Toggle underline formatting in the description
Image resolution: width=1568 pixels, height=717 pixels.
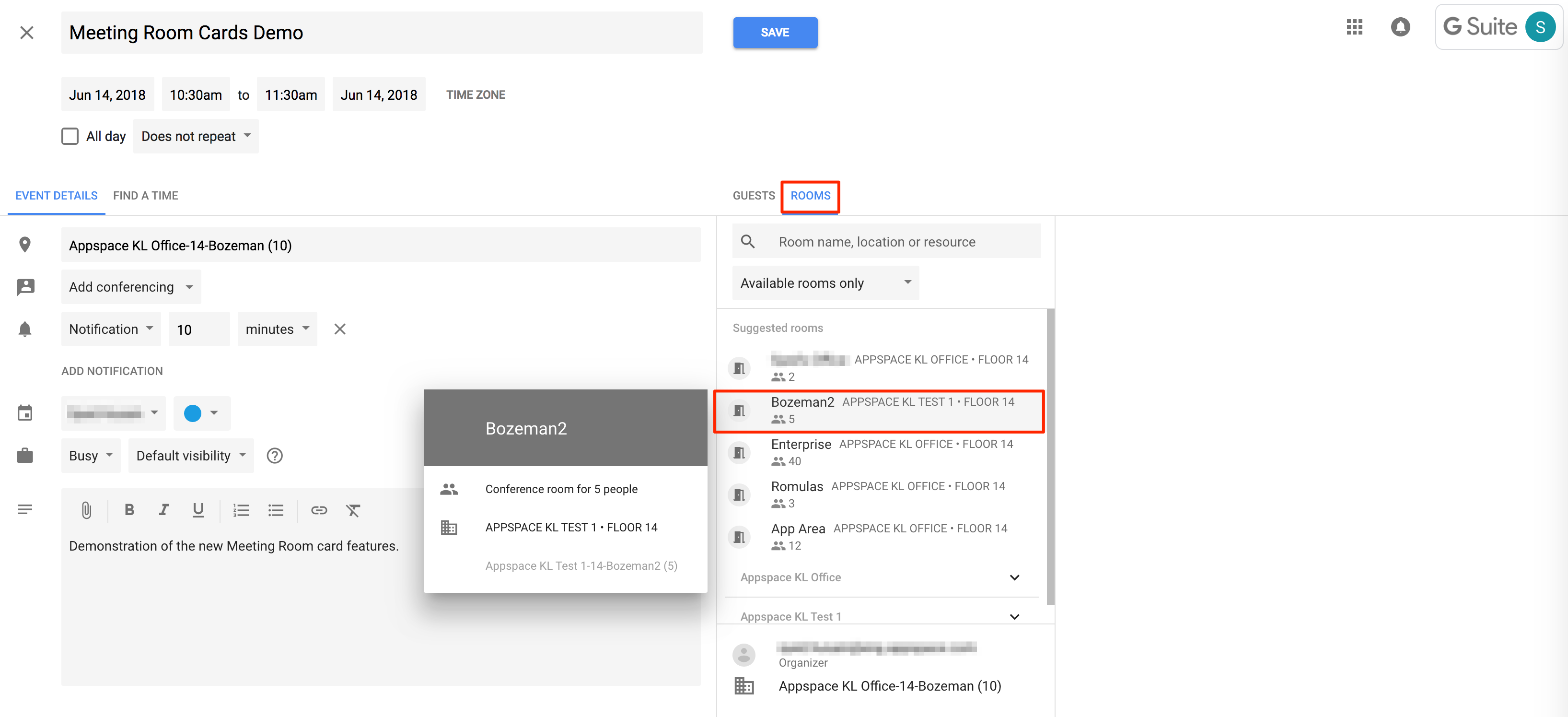198,510
